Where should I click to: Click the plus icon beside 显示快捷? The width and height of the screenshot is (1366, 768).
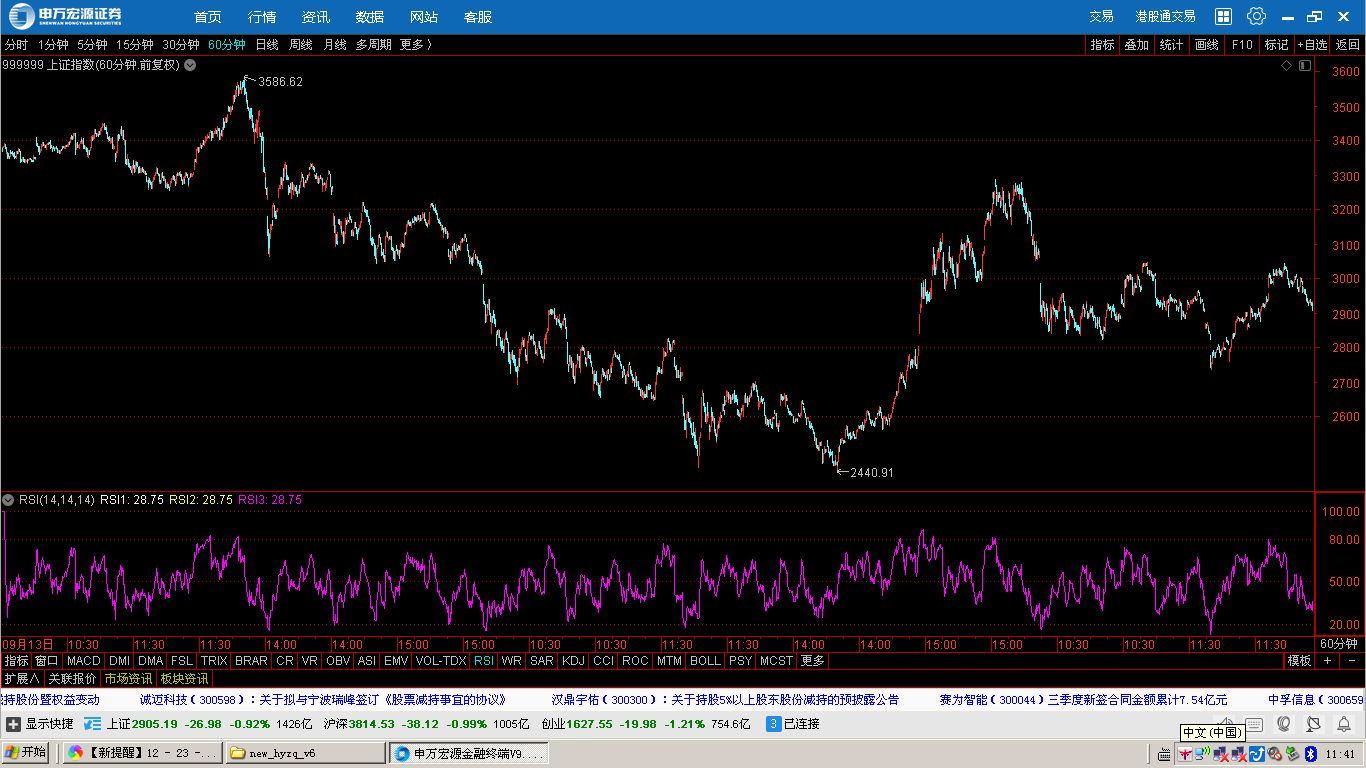click(13, 724)
